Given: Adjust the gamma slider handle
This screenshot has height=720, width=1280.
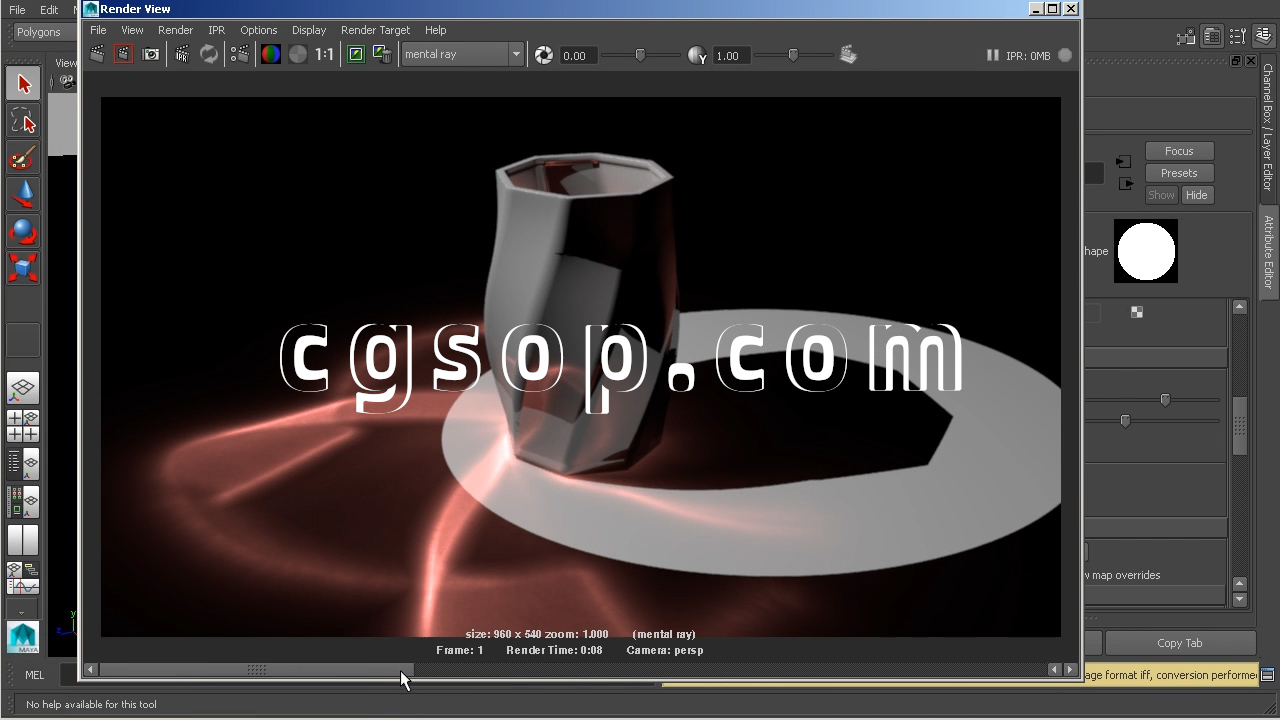Looking at the screenshot, I should [793, 55].
